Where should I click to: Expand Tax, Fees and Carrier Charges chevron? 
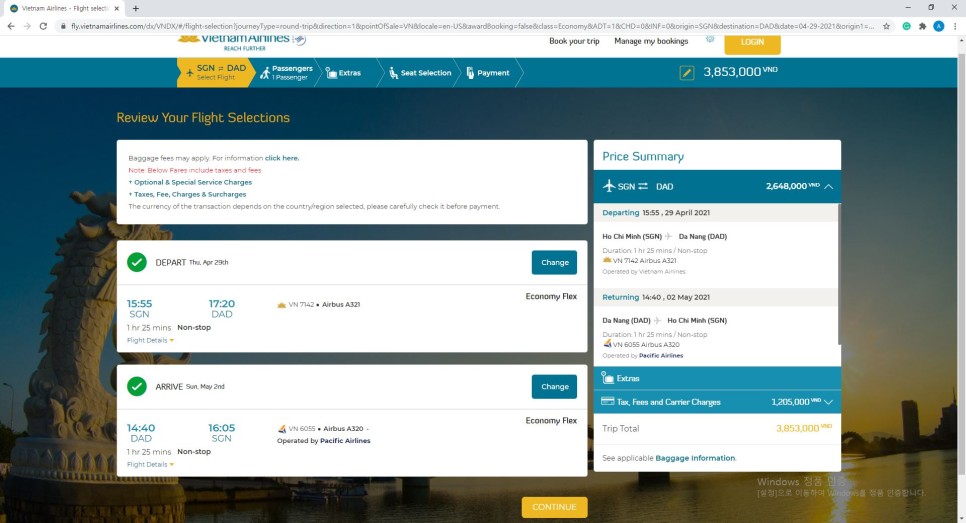click(x=829, y=402)
